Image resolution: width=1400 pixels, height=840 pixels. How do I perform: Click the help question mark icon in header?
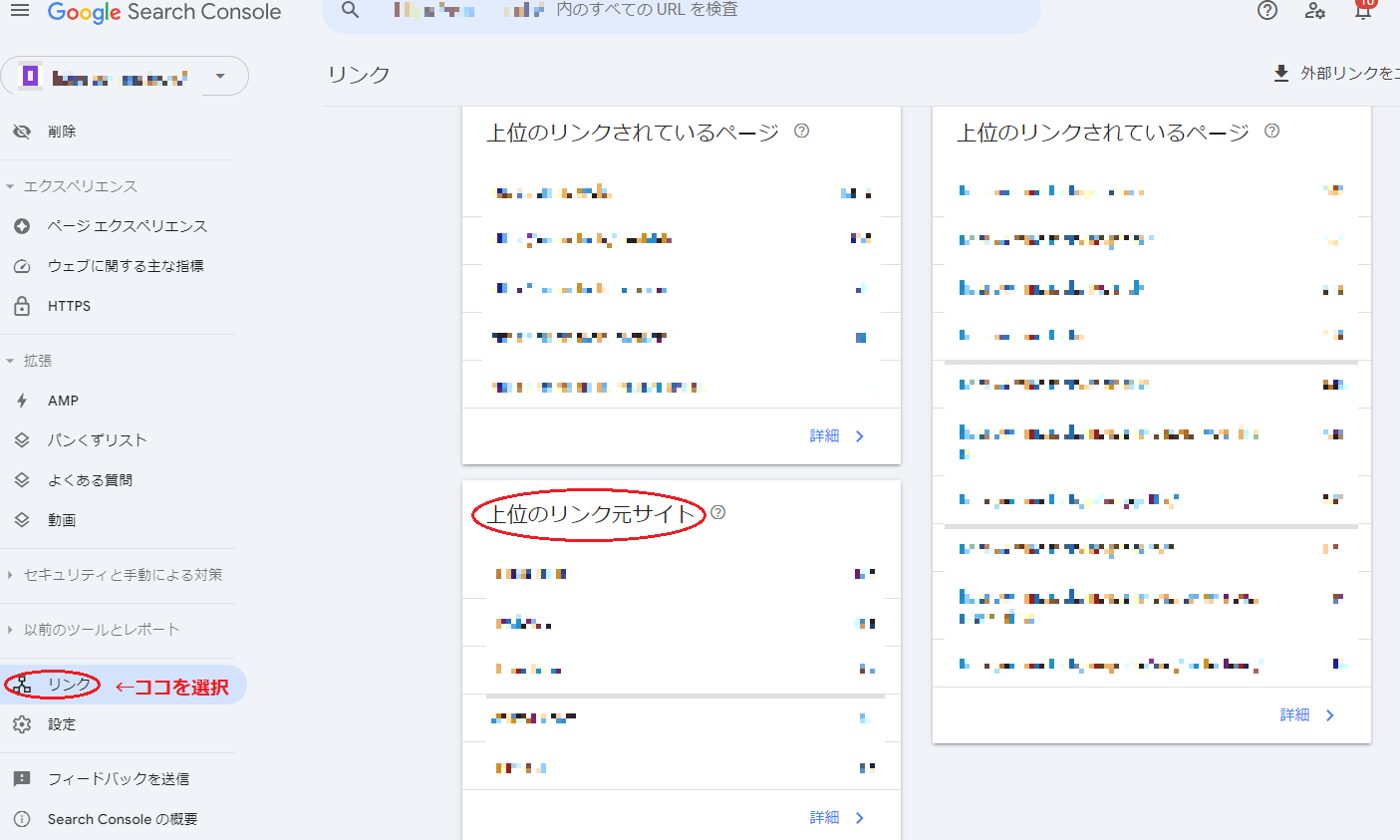click(1267, 11)
